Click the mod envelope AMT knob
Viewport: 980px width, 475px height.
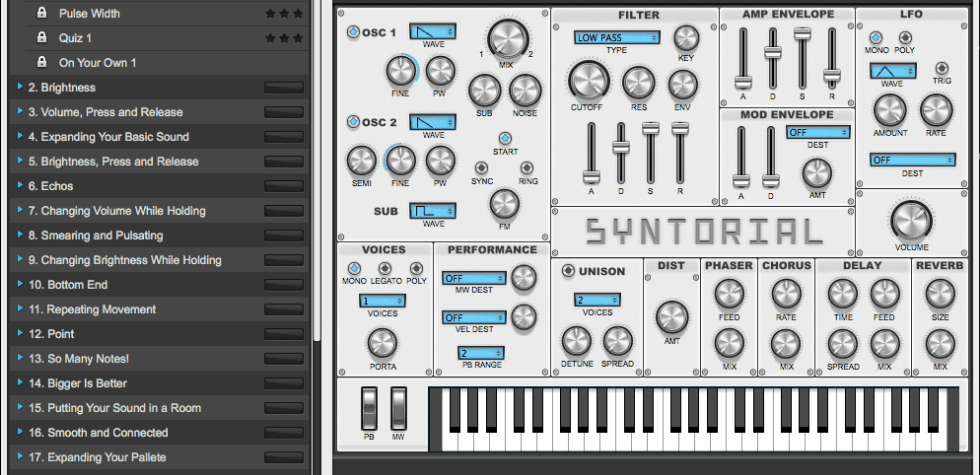817,173
